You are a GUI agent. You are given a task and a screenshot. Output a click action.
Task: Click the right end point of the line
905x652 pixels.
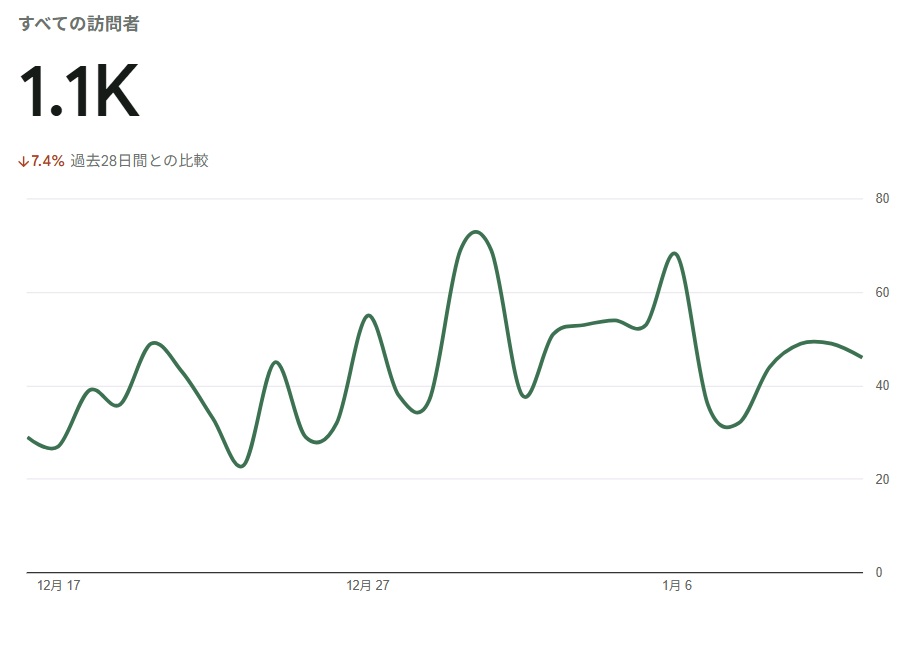coord(861,357)
